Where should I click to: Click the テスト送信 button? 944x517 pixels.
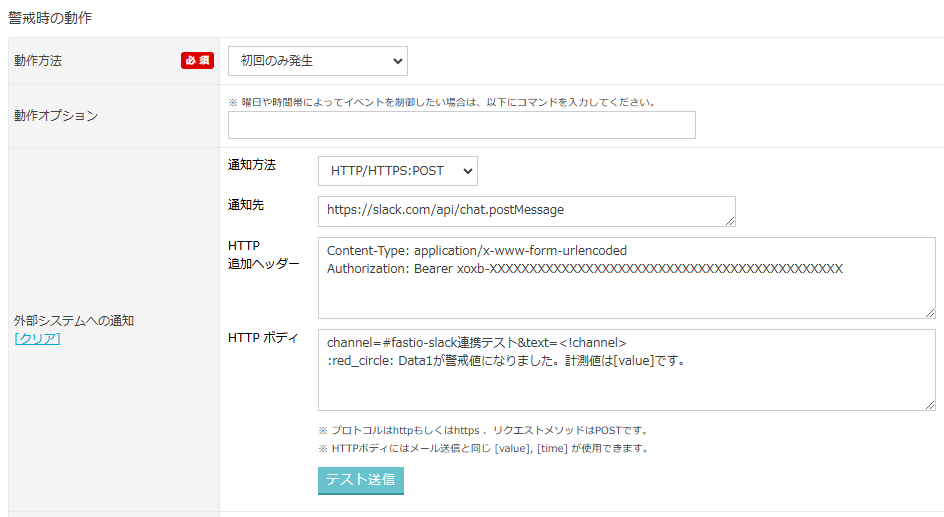361,480
